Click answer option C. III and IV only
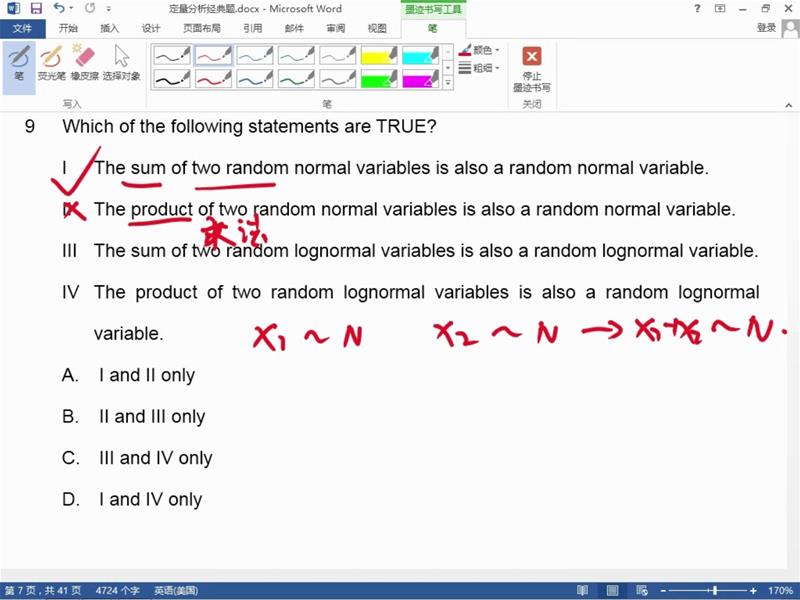This screenshot has height=600, width=800. tap(137, 458)
